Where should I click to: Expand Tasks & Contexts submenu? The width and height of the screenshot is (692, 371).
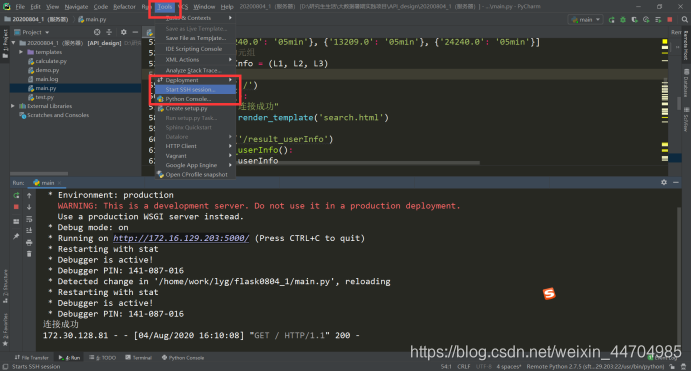coord(196,18)
